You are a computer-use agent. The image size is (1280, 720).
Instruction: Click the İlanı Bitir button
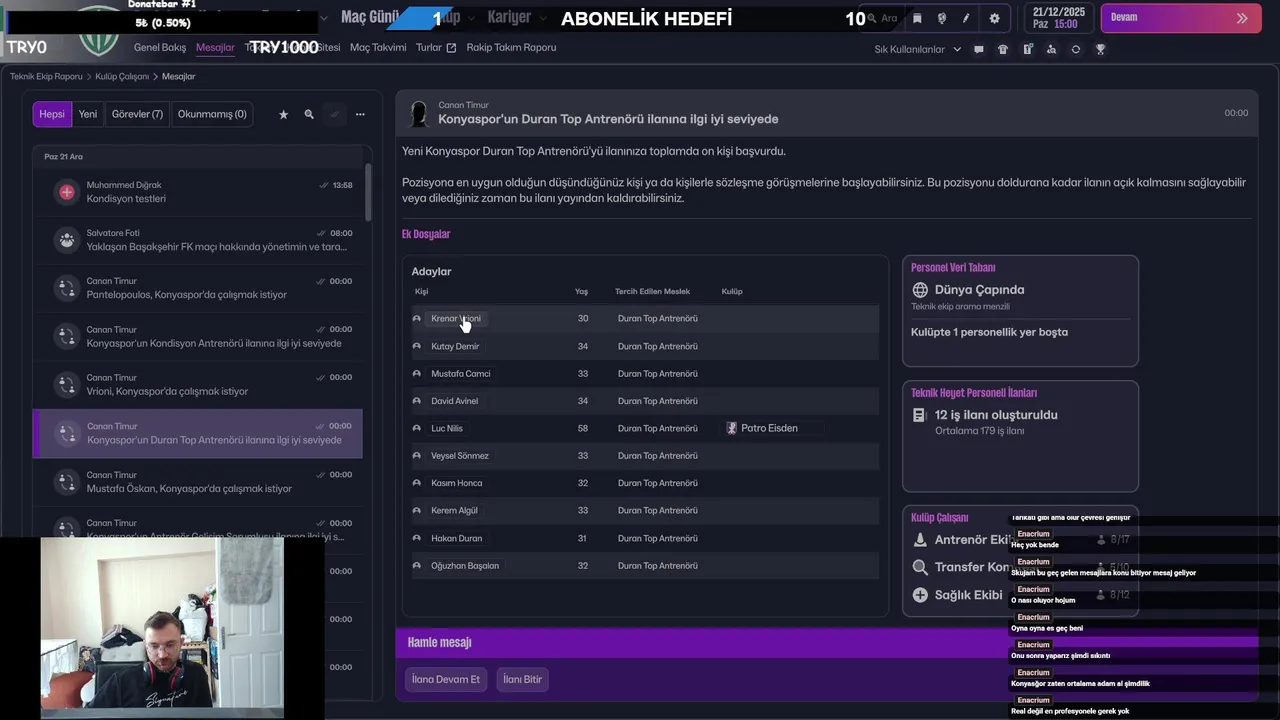522,680
